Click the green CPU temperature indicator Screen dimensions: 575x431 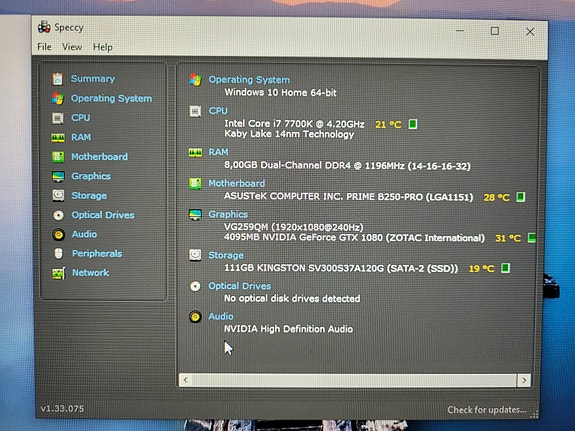tap(413, 124)
